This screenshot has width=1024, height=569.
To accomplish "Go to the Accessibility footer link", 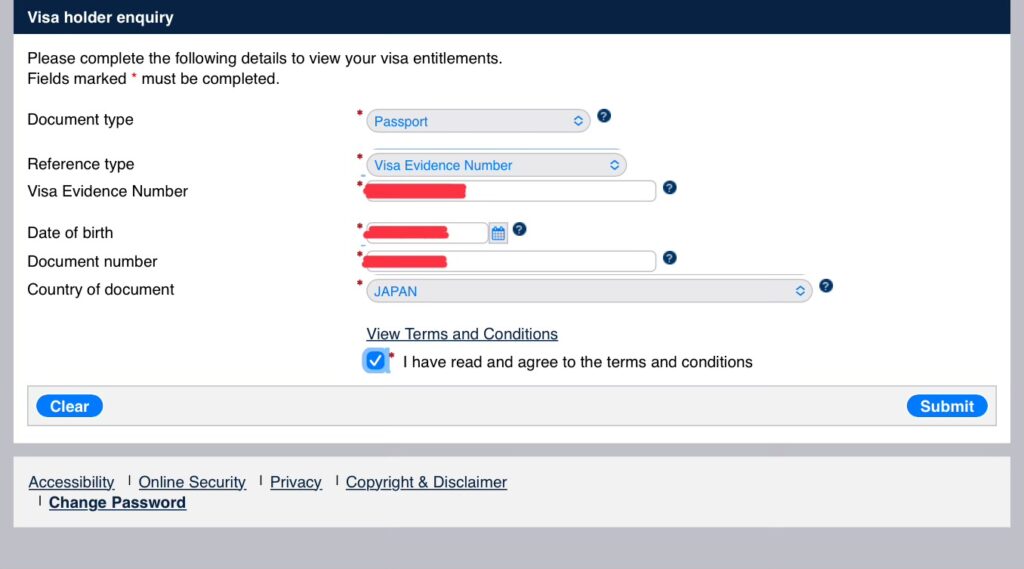I will (71, 482).
